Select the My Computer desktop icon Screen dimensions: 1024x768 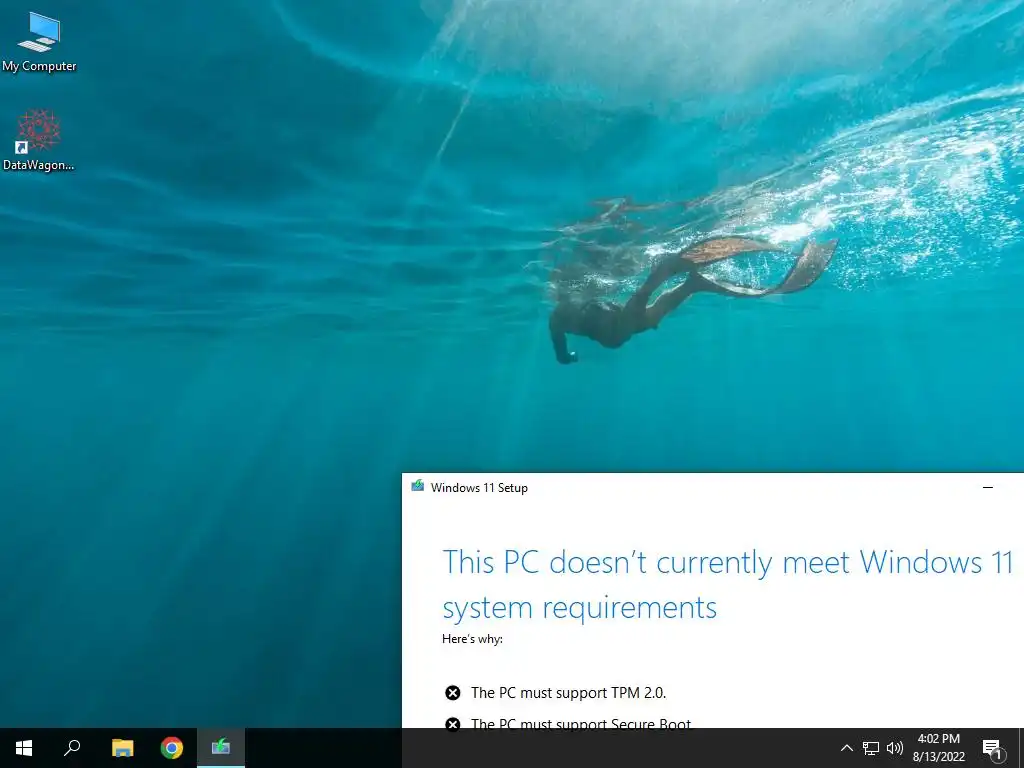click(x=39, y=41)
